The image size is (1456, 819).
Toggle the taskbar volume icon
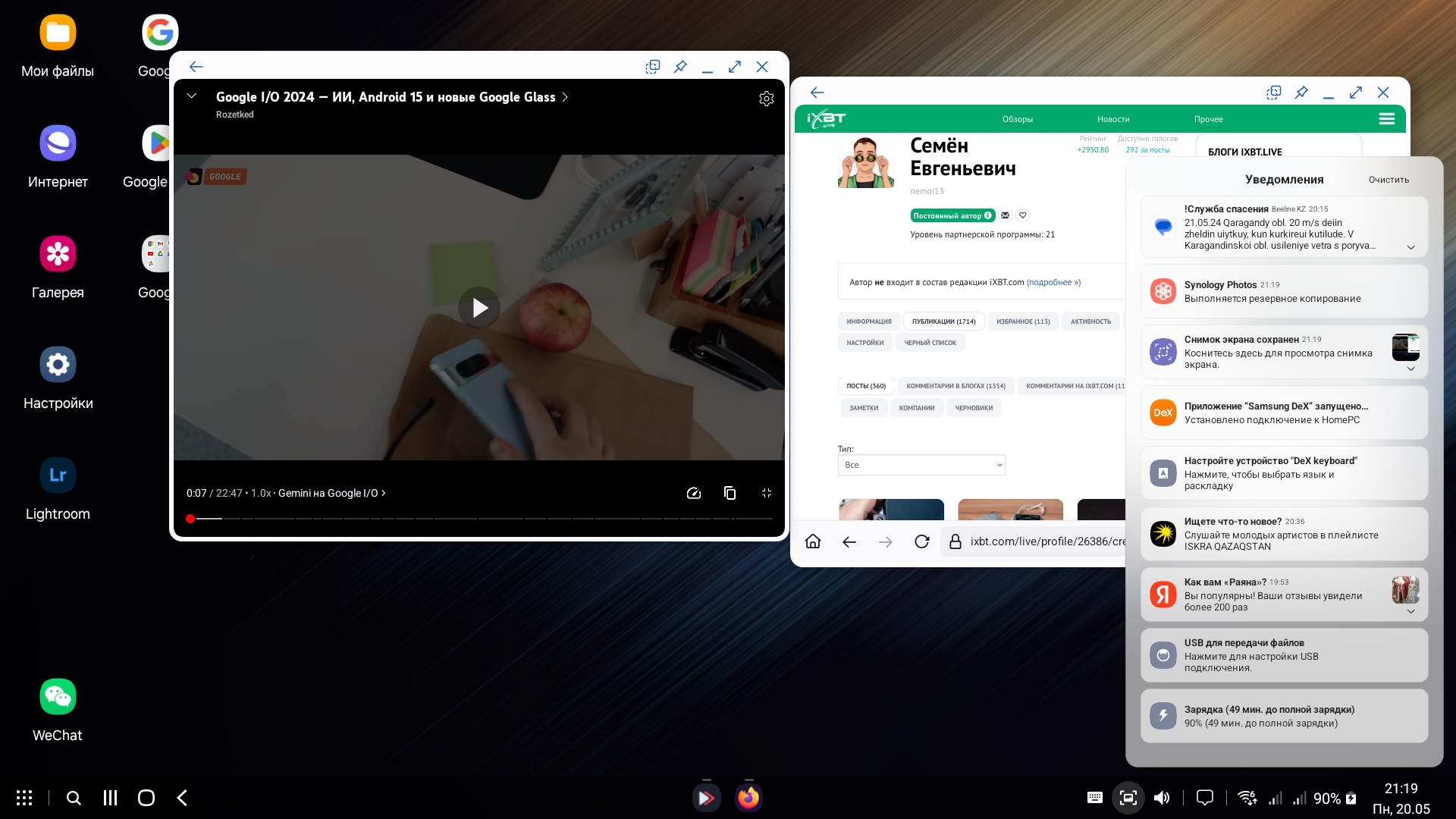(1161, 798)
